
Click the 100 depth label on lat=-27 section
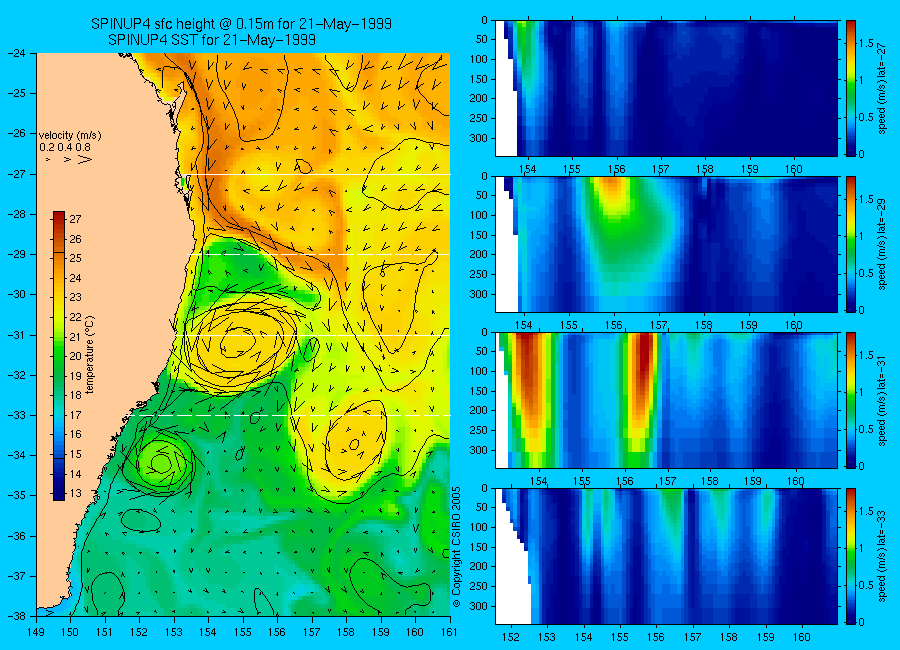(x=479, y=59)
